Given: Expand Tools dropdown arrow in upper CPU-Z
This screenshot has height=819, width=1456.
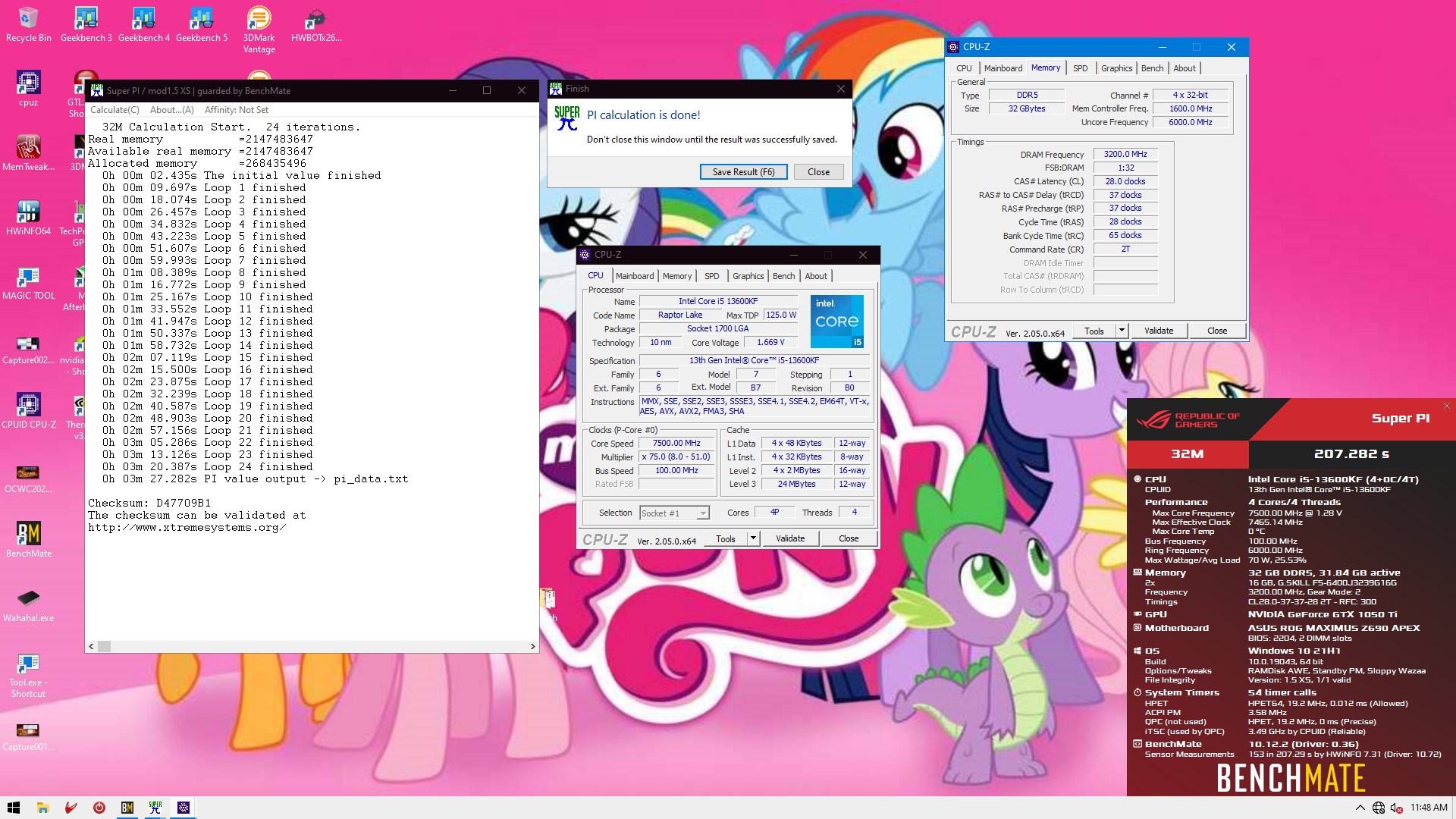Looking at the screenshot, I should (x=1122, y=331).
